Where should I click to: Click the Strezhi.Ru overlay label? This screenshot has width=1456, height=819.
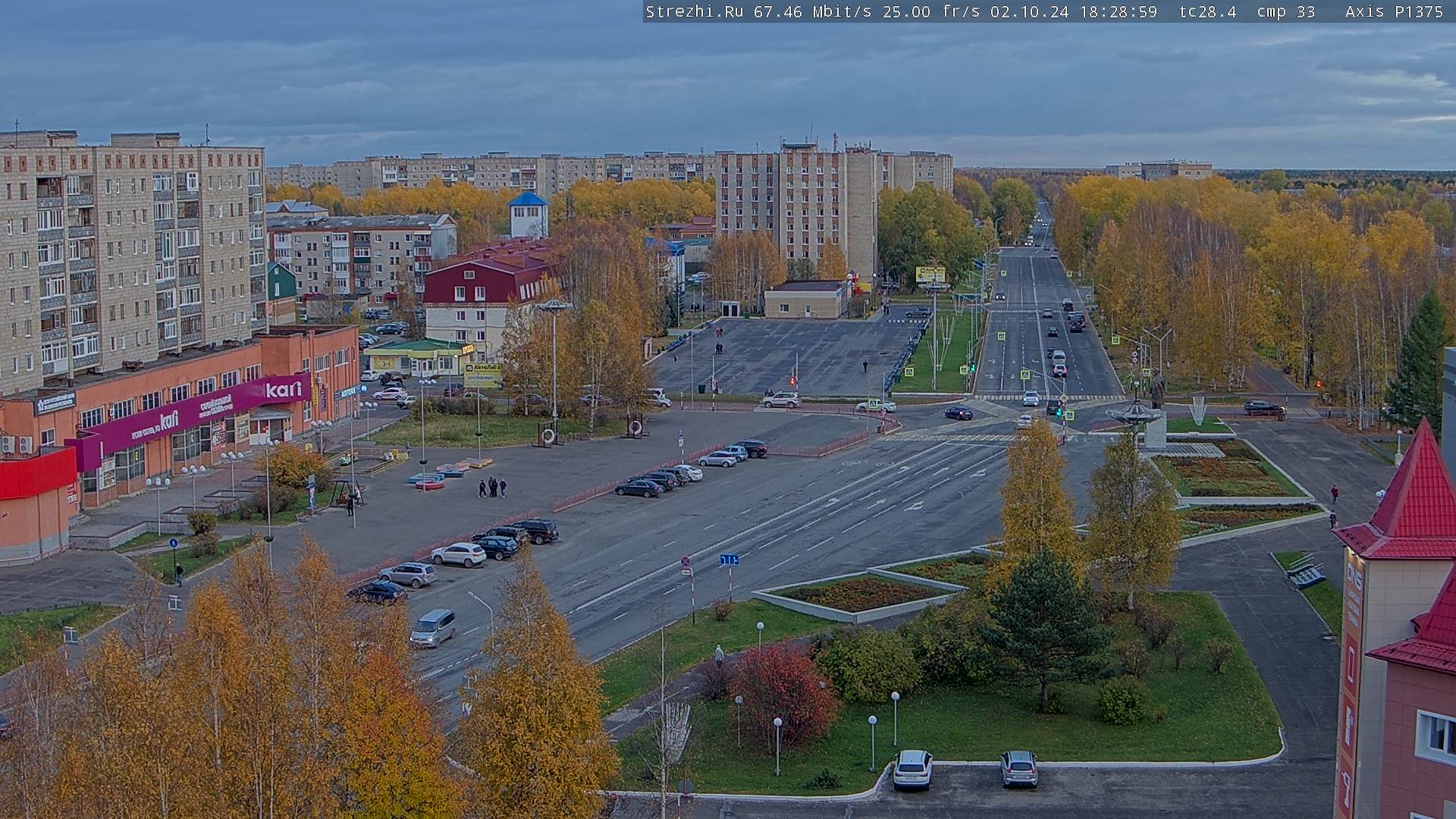(x=694, y=11)
